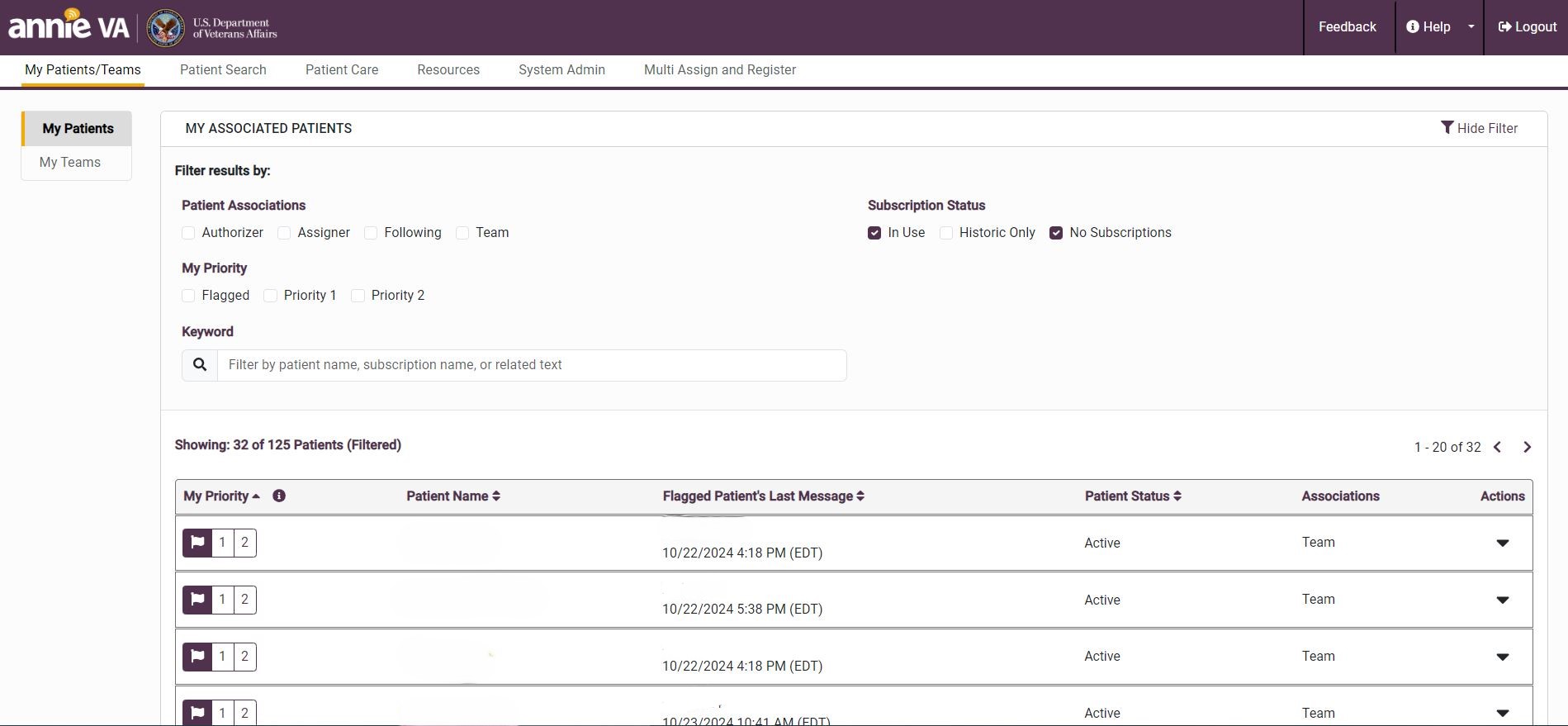Uncheck the In Use subscription status
1568x726 pixels.
[x=874, y=233]
